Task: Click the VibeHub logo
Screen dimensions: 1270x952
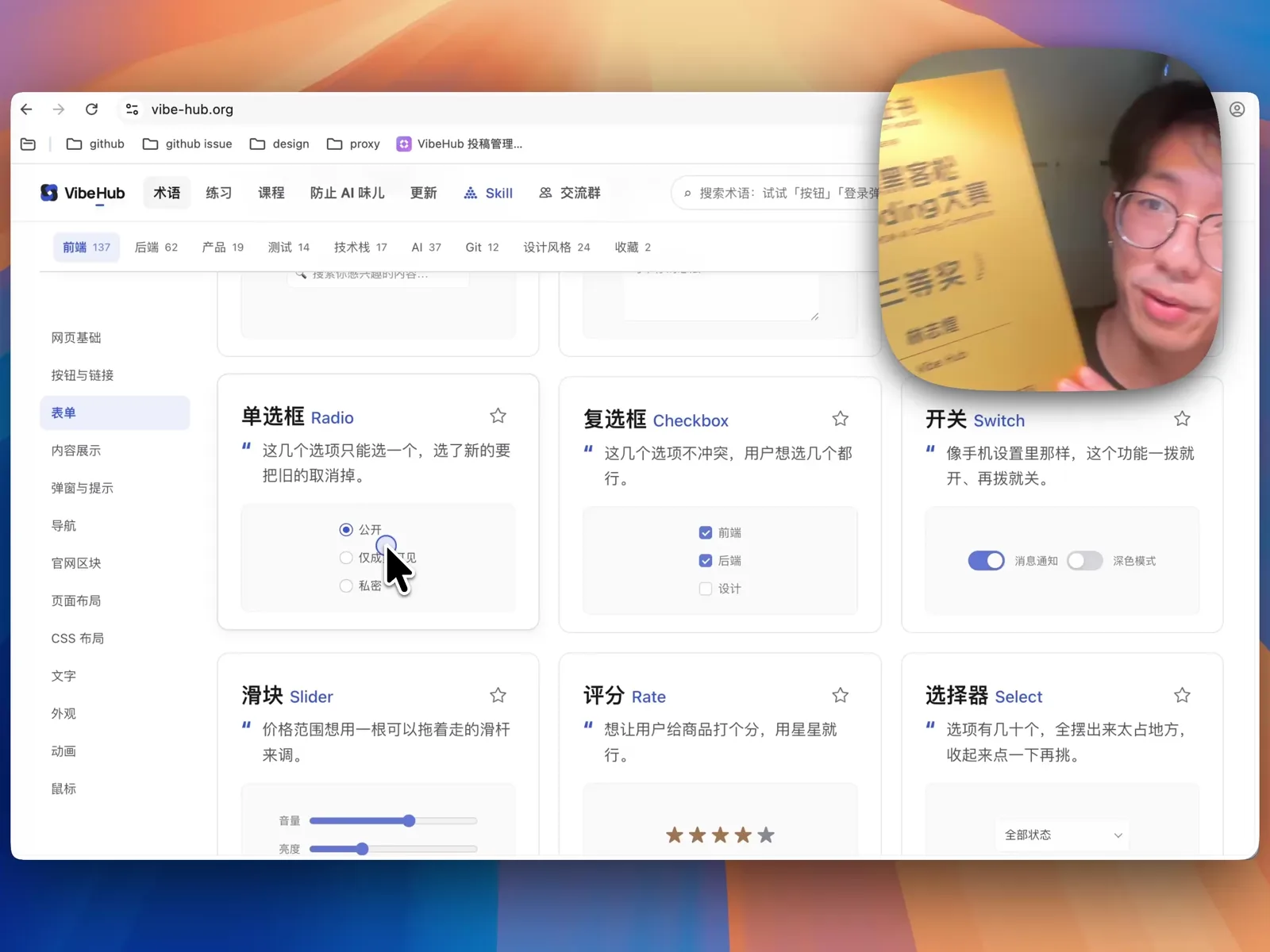Action: 83,193
